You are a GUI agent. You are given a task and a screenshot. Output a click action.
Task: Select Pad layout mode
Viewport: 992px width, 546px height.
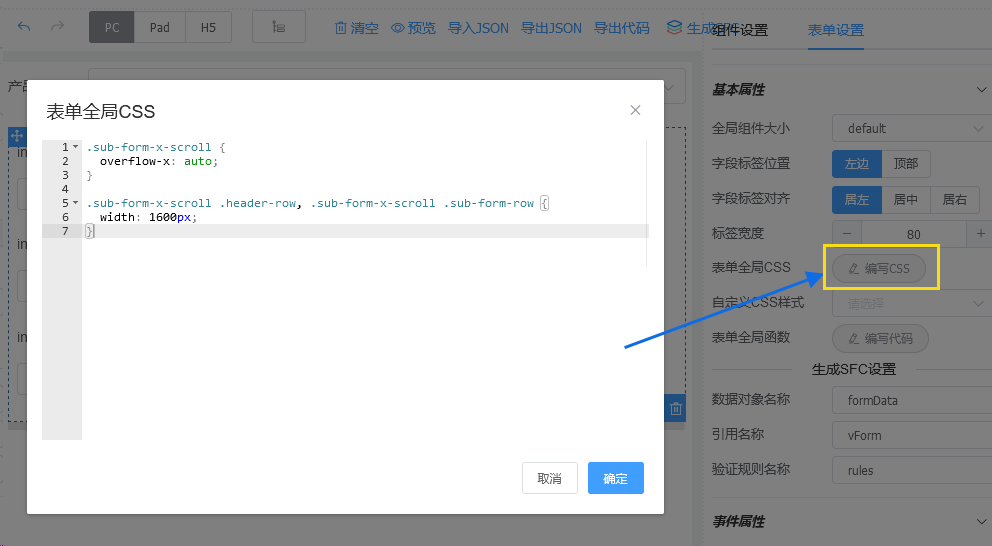coord(160,27)
